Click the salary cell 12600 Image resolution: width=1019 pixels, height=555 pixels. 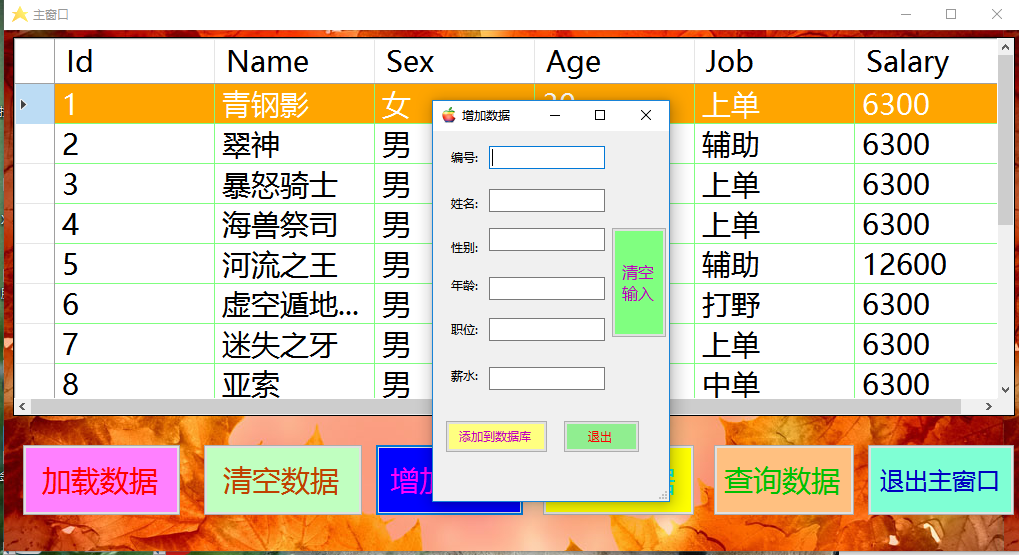(925, 265)
